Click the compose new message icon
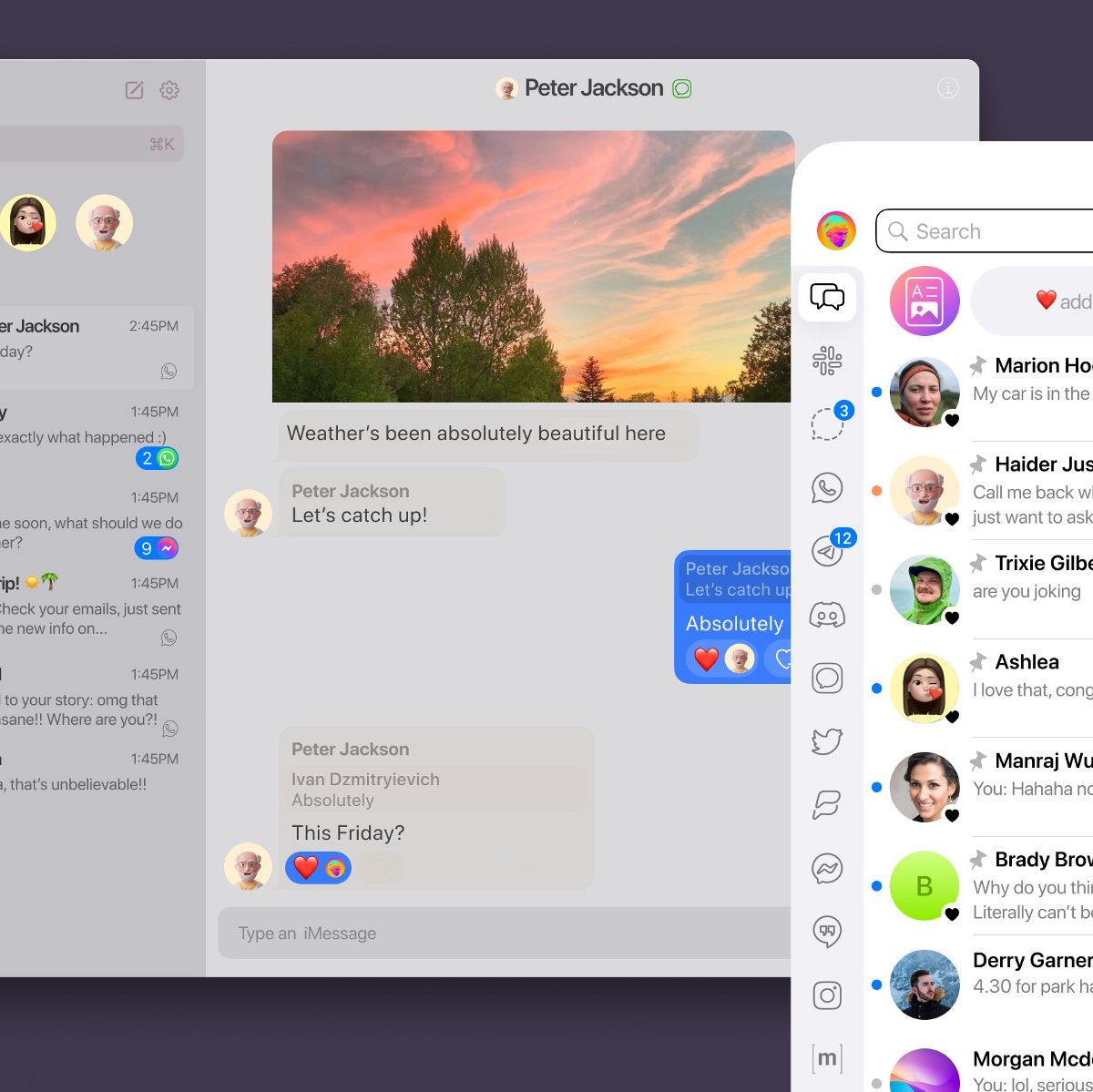This screenshot has width=1093, height=1092. tap(134, 89)
